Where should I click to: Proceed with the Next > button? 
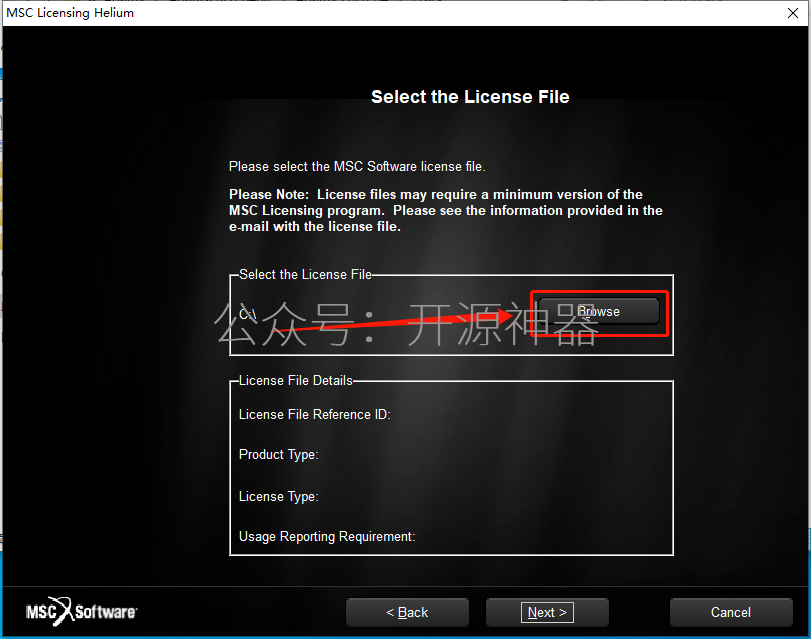547,613
